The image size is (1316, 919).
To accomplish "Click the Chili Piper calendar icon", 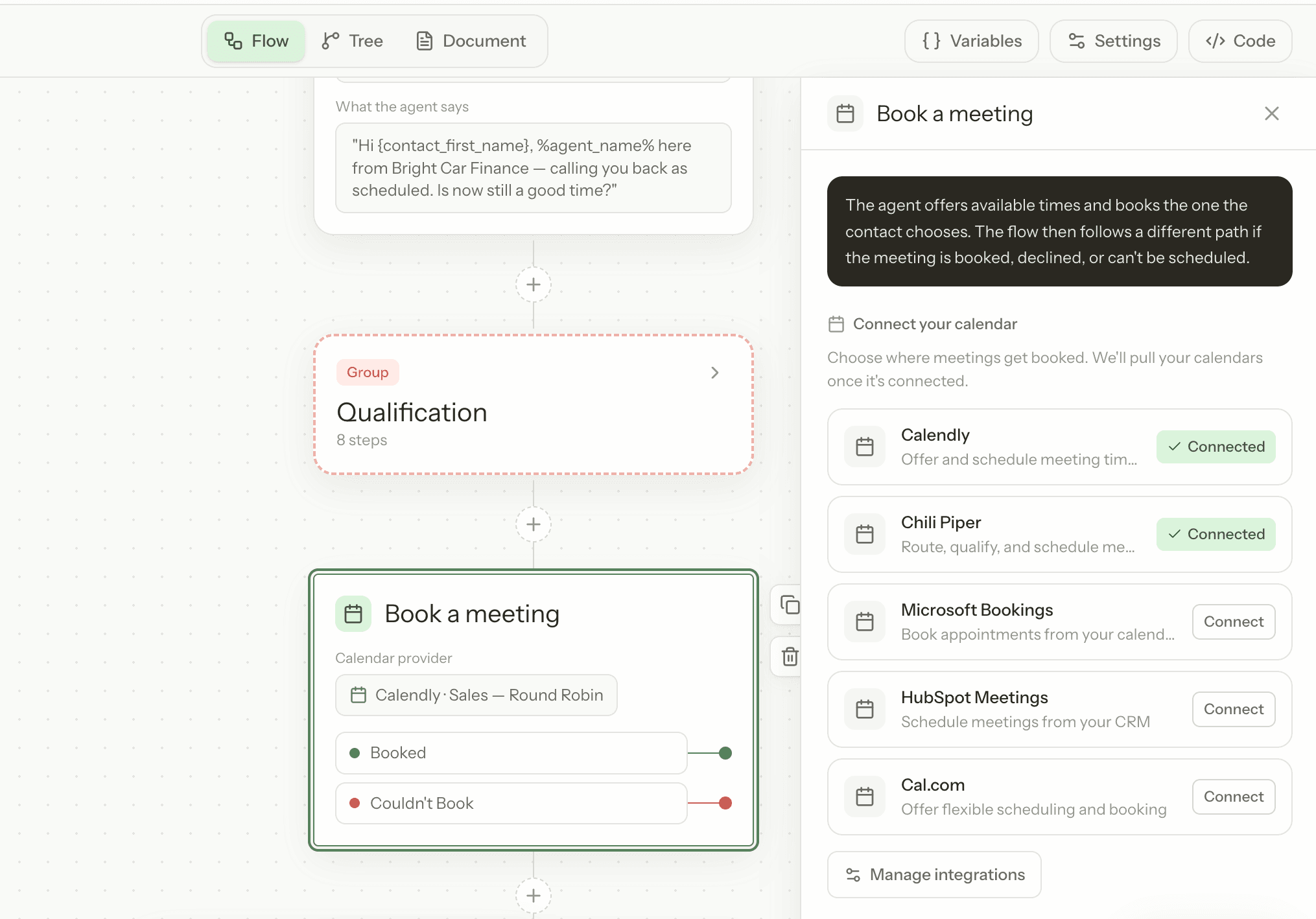I will coord(865,534).
